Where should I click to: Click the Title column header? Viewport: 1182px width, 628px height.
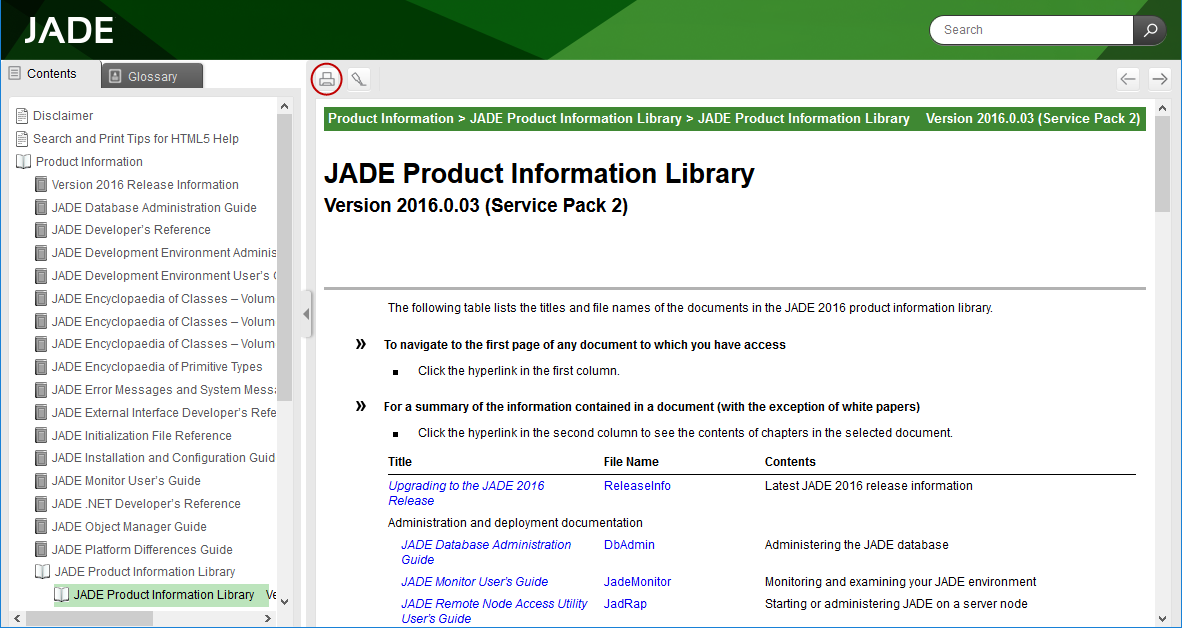[400, 462]
